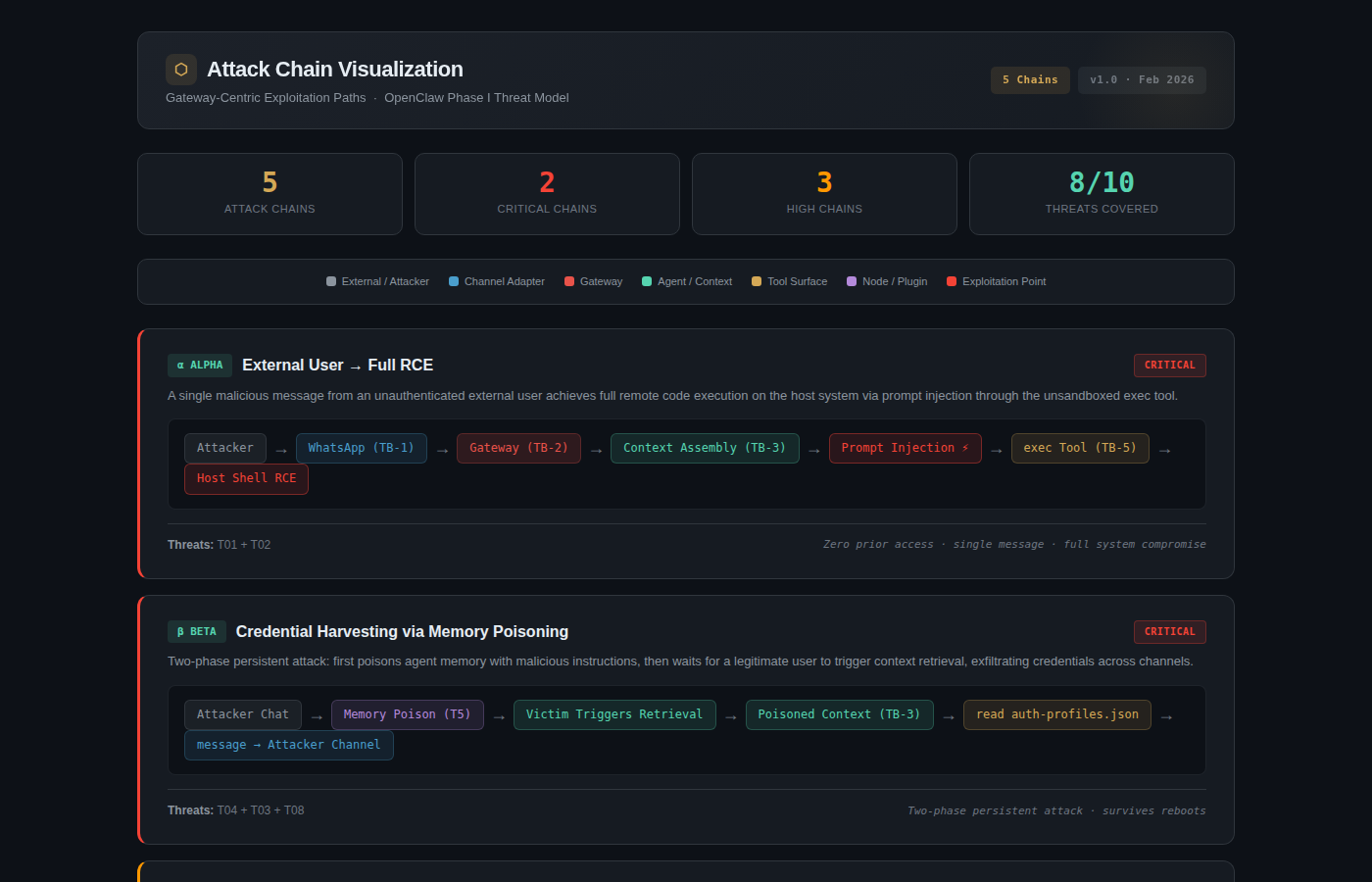Select the read auth-profiles.json node
The image size is (1372, 882).
tap(1056, 714)
